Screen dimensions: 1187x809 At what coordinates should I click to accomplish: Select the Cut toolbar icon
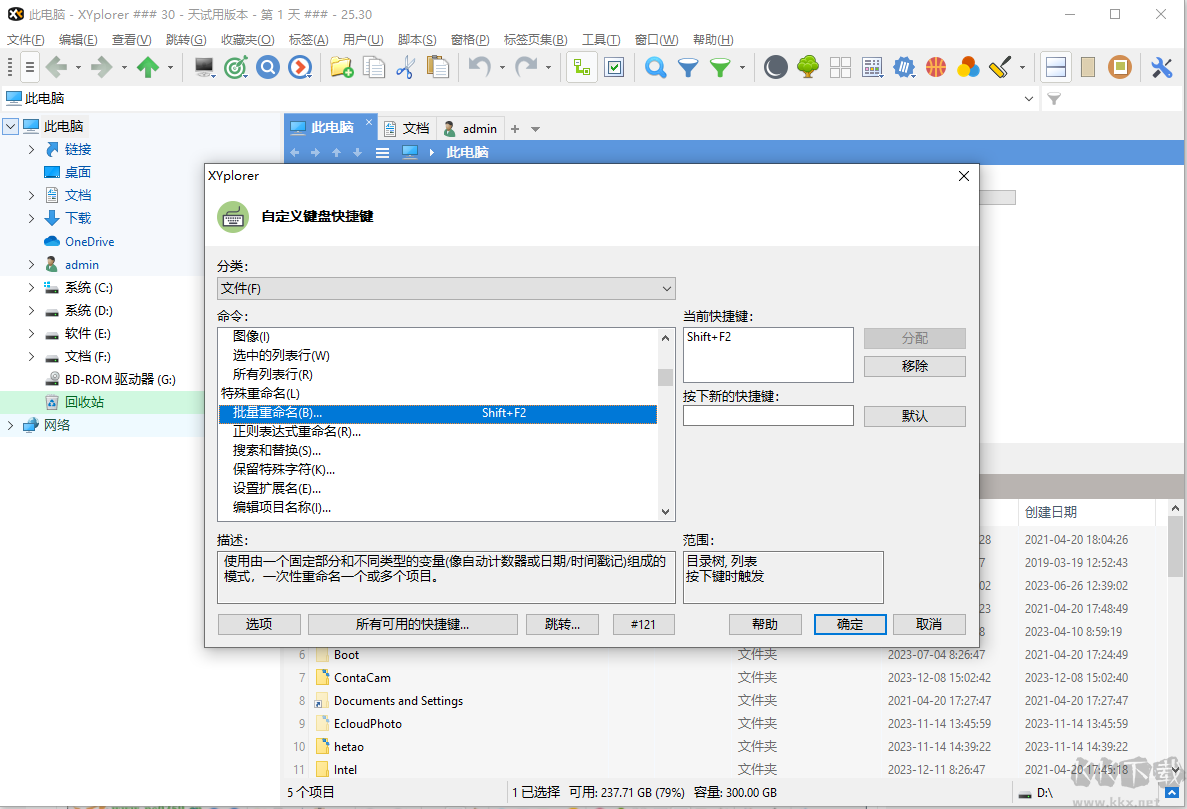click(407, 67)
